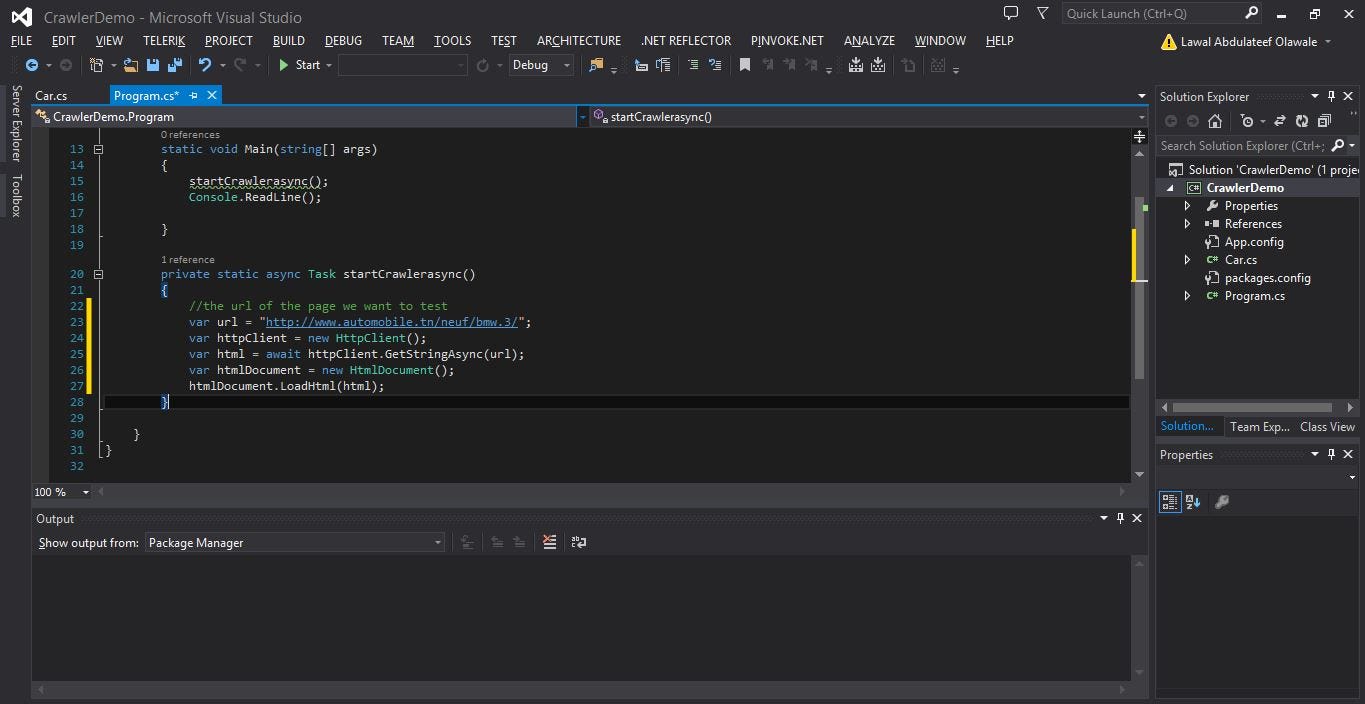Click the editor vertical scrollbar thumb

(1139, 288)
